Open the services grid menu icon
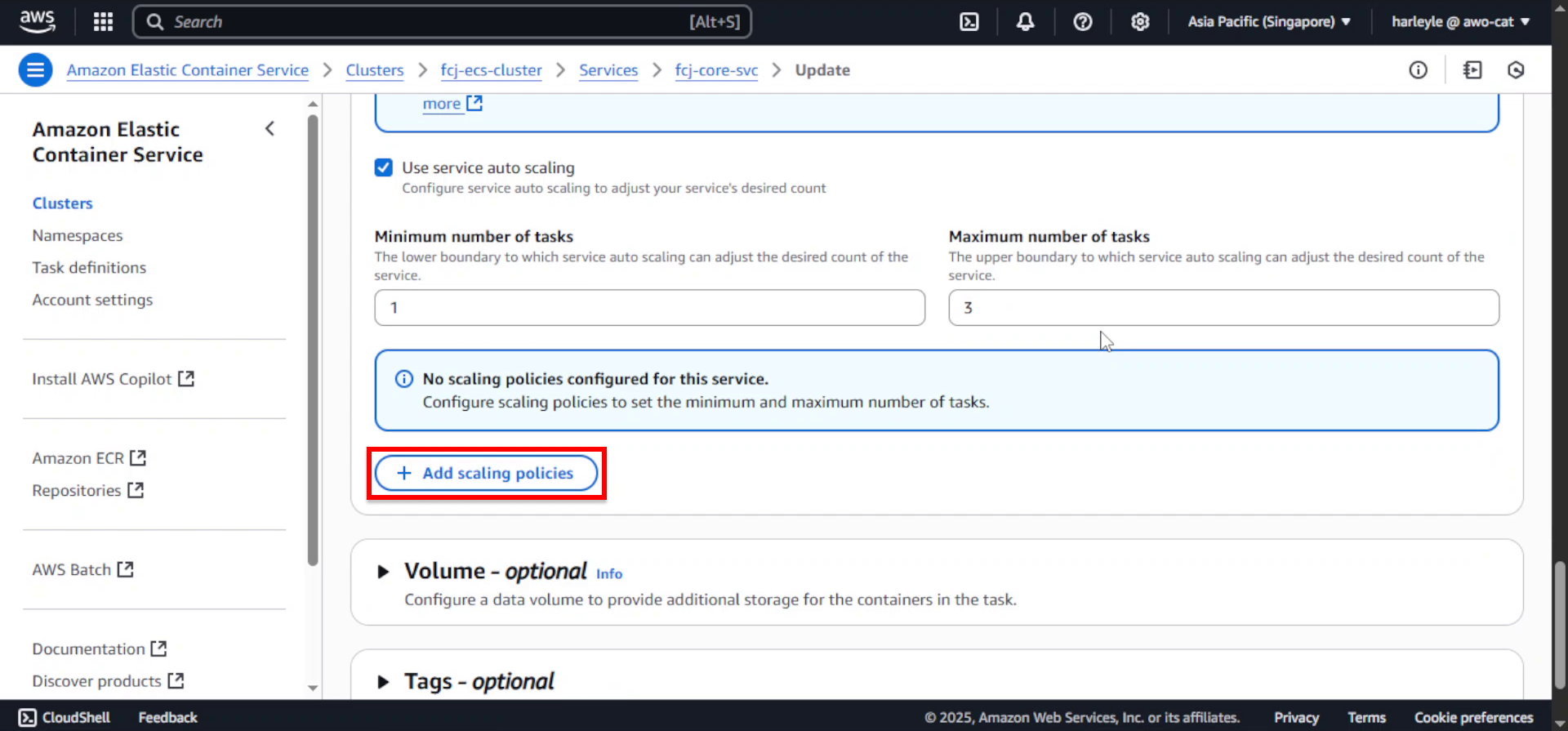The width and height of the screenshot is (1568, 731). click(x=103, y=22)
